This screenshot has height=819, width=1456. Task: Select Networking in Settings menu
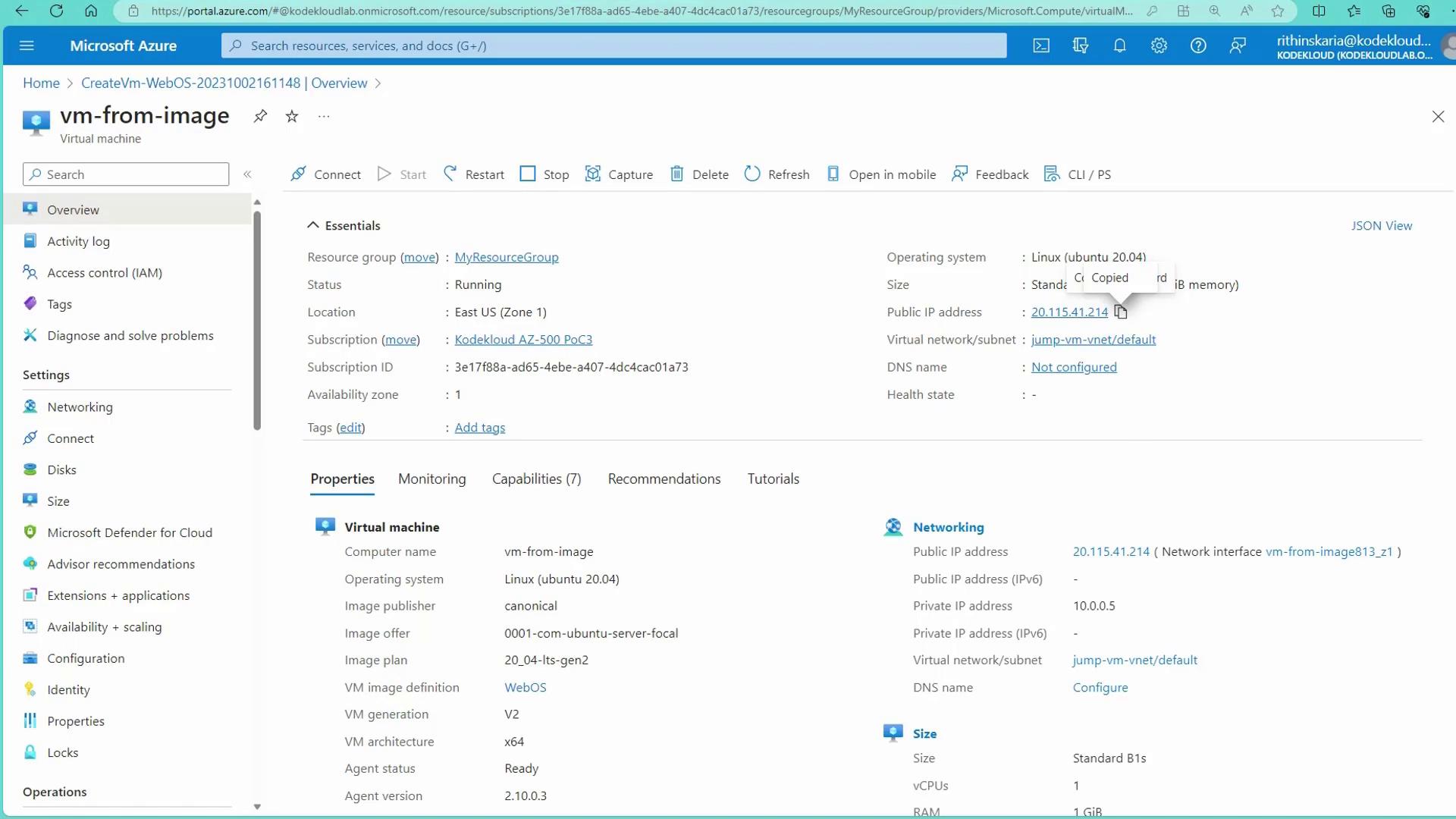pos(80,407)
